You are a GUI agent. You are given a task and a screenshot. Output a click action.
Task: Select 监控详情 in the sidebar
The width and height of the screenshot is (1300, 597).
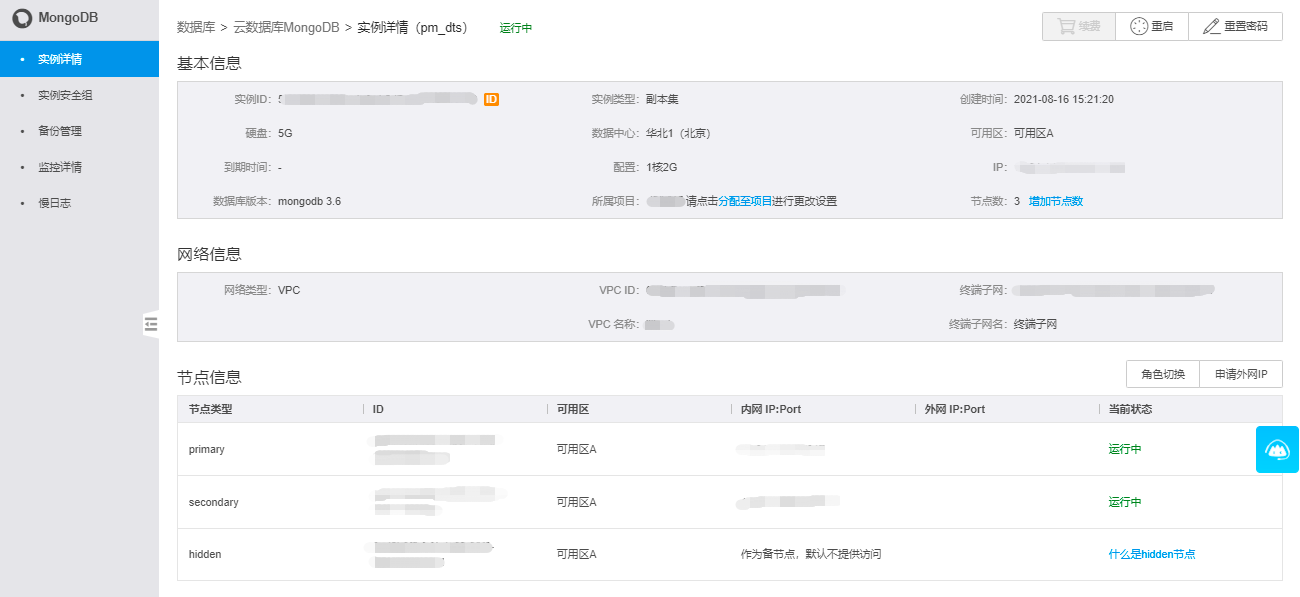tap(60, 167)
